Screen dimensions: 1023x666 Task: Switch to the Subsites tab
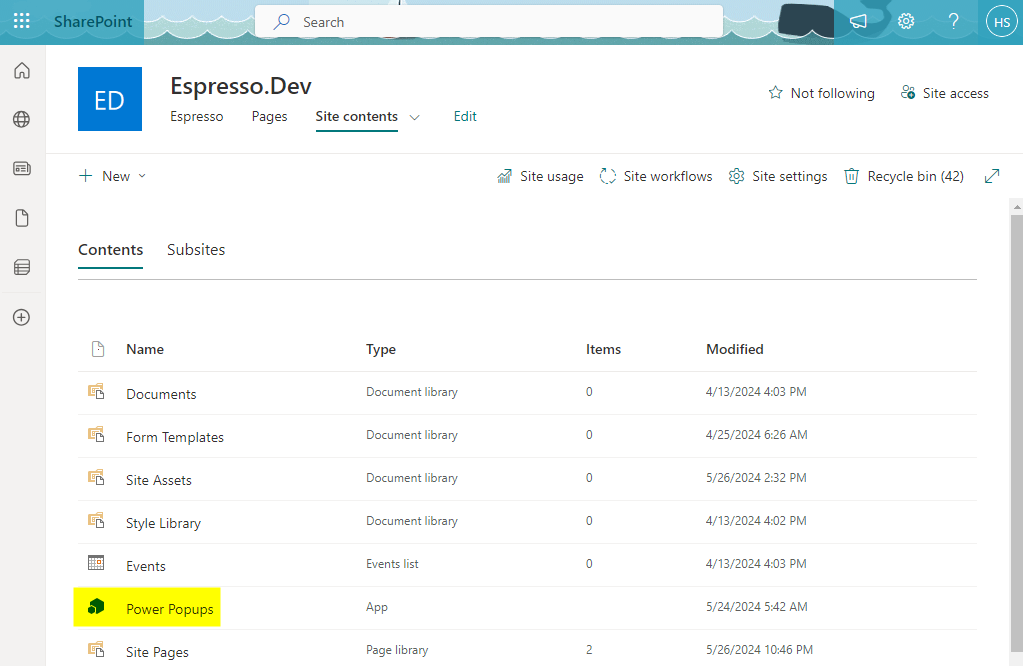click(196, 250)
